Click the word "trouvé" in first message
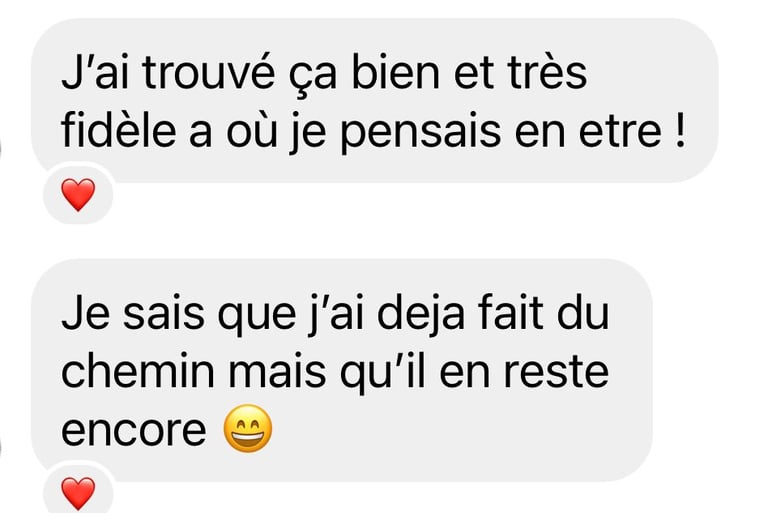Viewport: 768px width, 513px height. pos(209,72)
